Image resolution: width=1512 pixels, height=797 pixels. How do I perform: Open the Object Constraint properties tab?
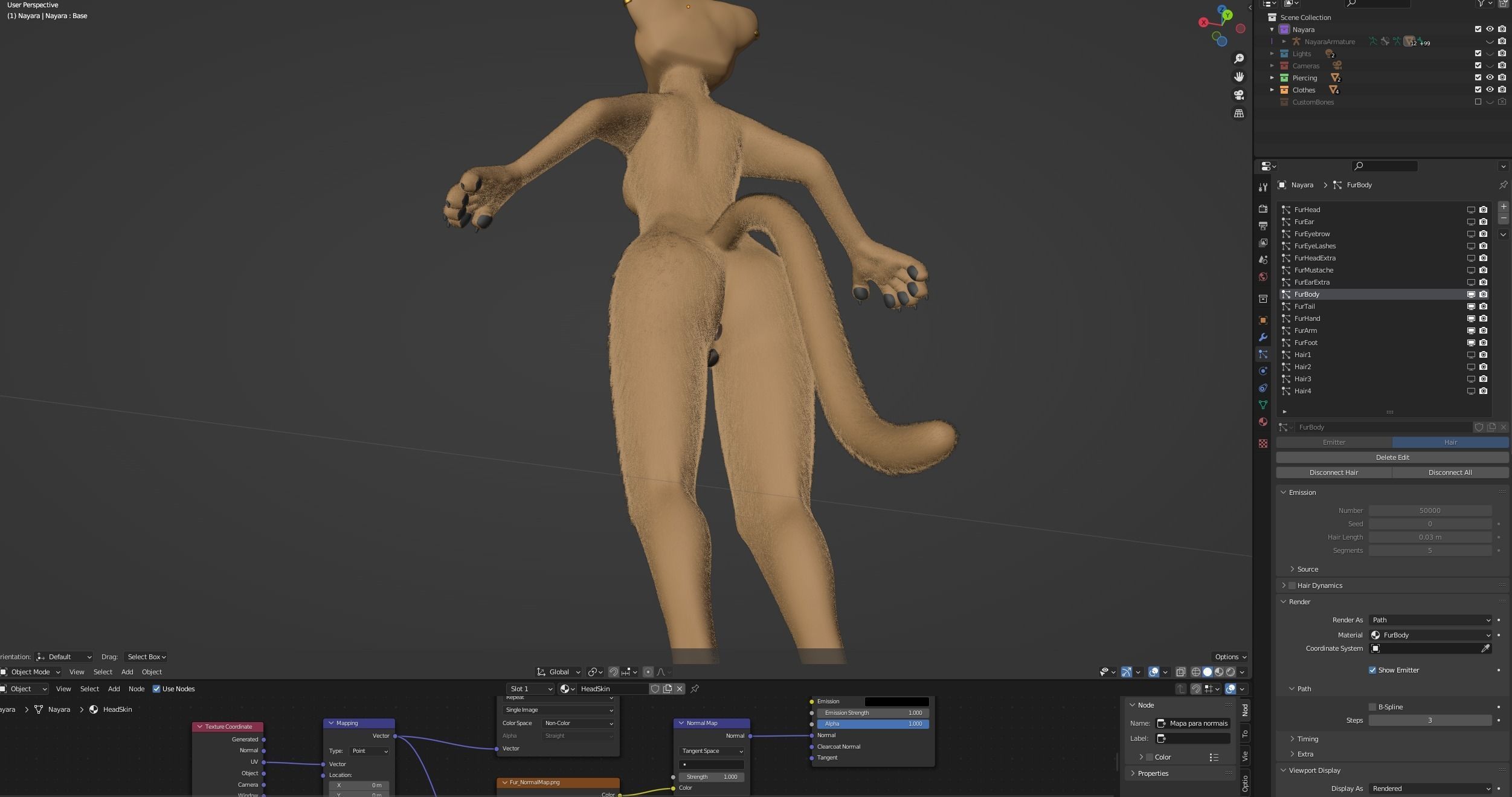(x=1263, y=388)
